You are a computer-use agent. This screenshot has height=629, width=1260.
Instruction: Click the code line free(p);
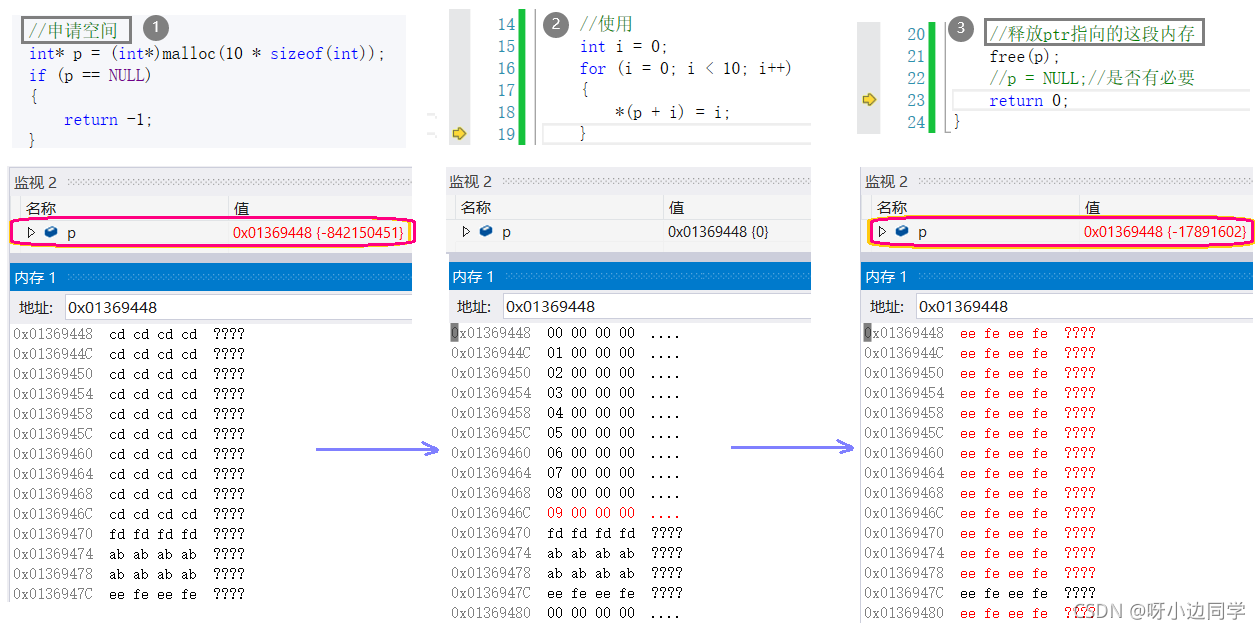[x=1024, y=56]
